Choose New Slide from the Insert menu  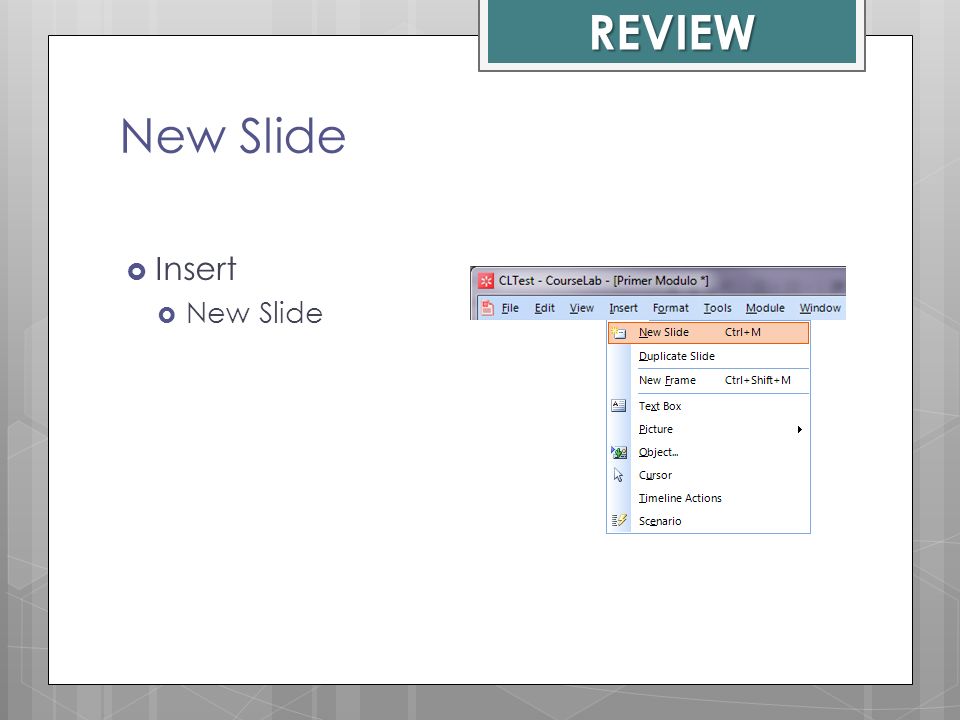coord(708,332)
